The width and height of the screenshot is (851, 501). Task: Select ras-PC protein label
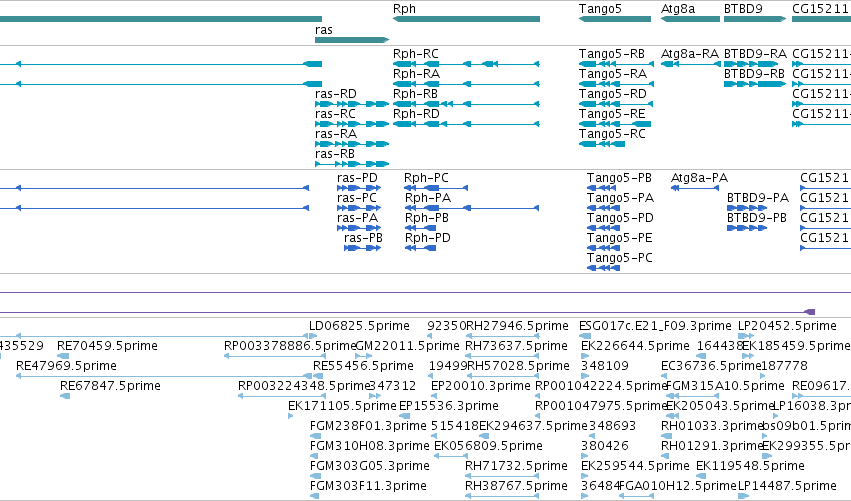pyautogui.click(x=357, y=198)
